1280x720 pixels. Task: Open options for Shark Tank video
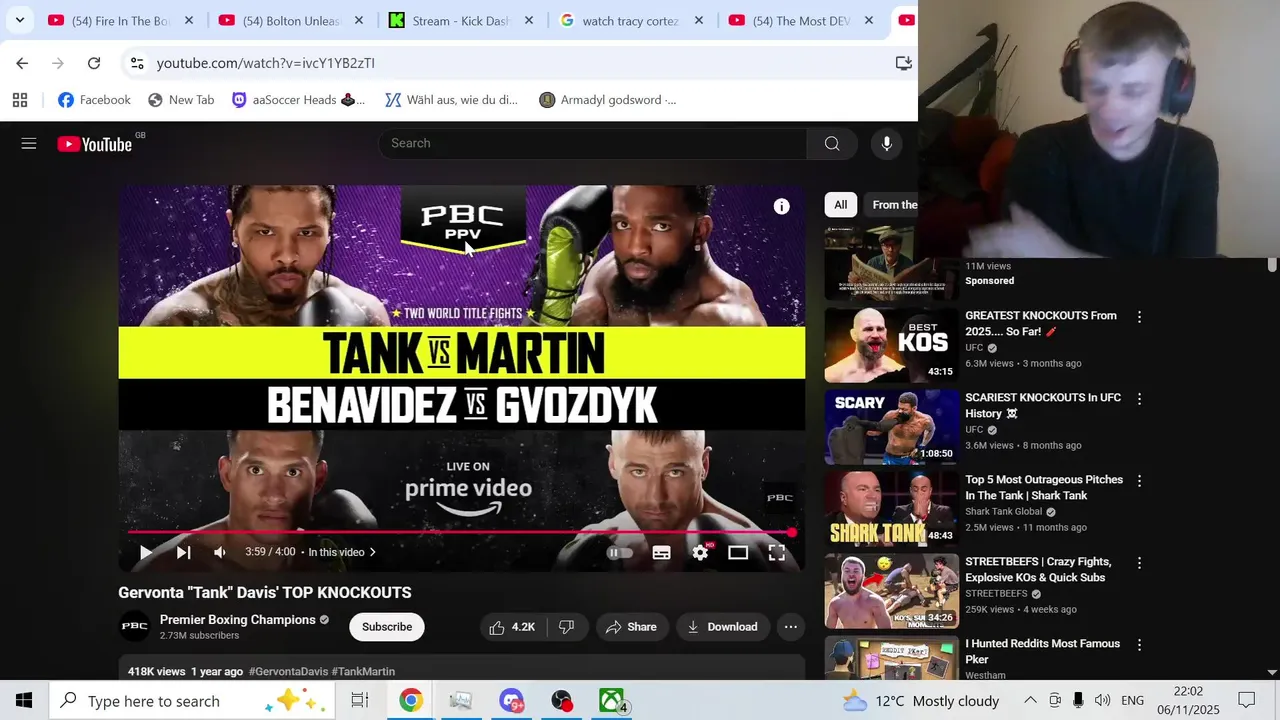(x=1139, y=481)
